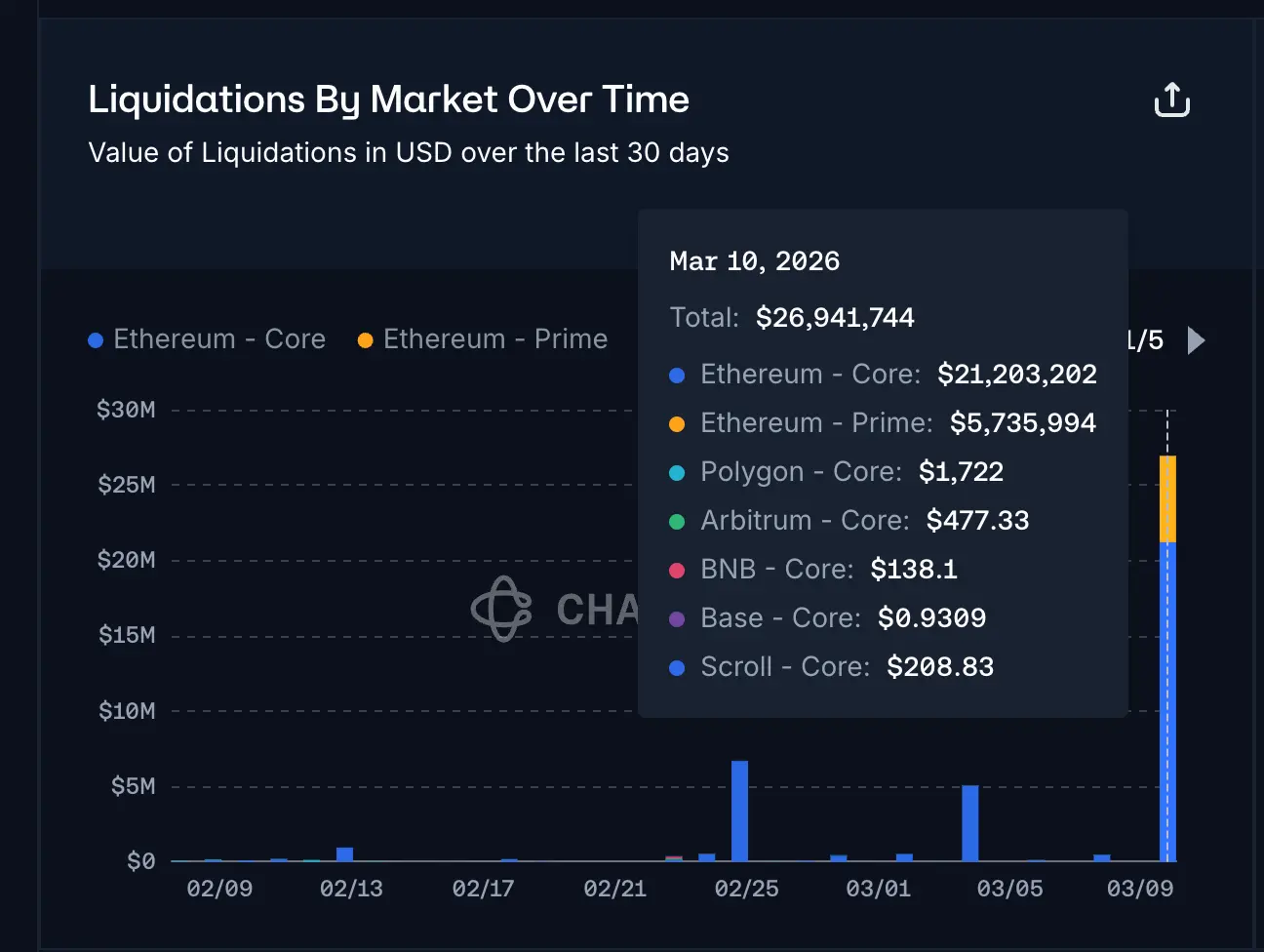Click the green dot beside Arbitrum - Core in tooltip
Screen dimensions: 1264x952
[676, 521]
